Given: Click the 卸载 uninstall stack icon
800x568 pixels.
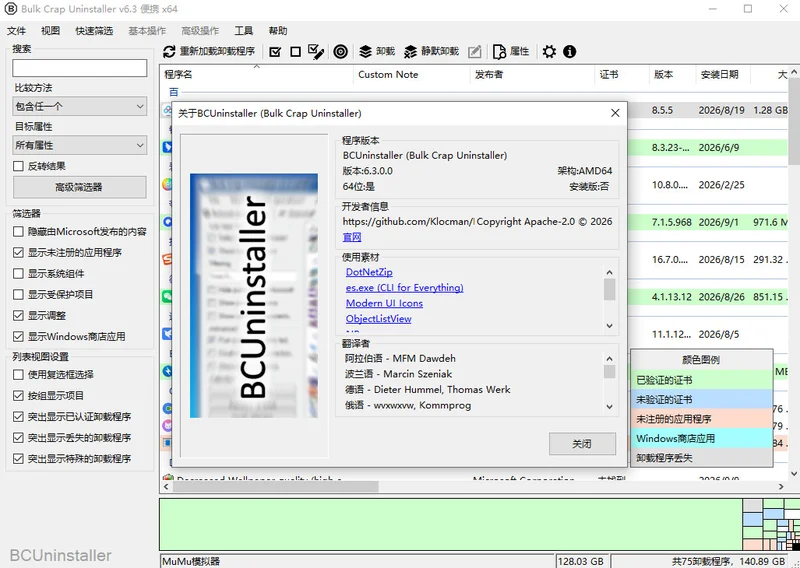Looking at the screenshot, I should point(365,52).
